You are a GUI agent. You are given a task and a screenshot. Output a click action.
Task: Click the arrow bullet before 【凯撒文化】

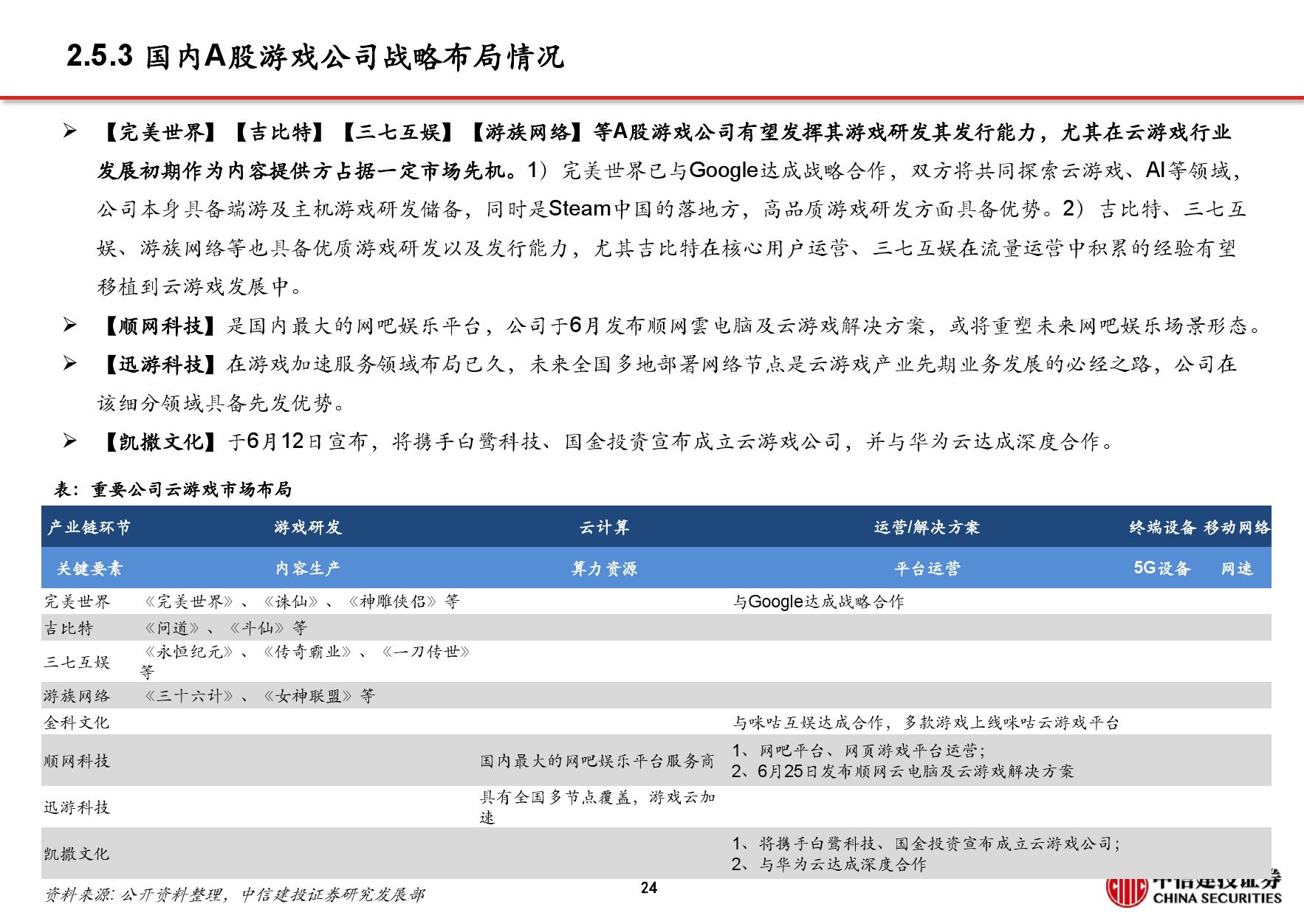[70, 441]
